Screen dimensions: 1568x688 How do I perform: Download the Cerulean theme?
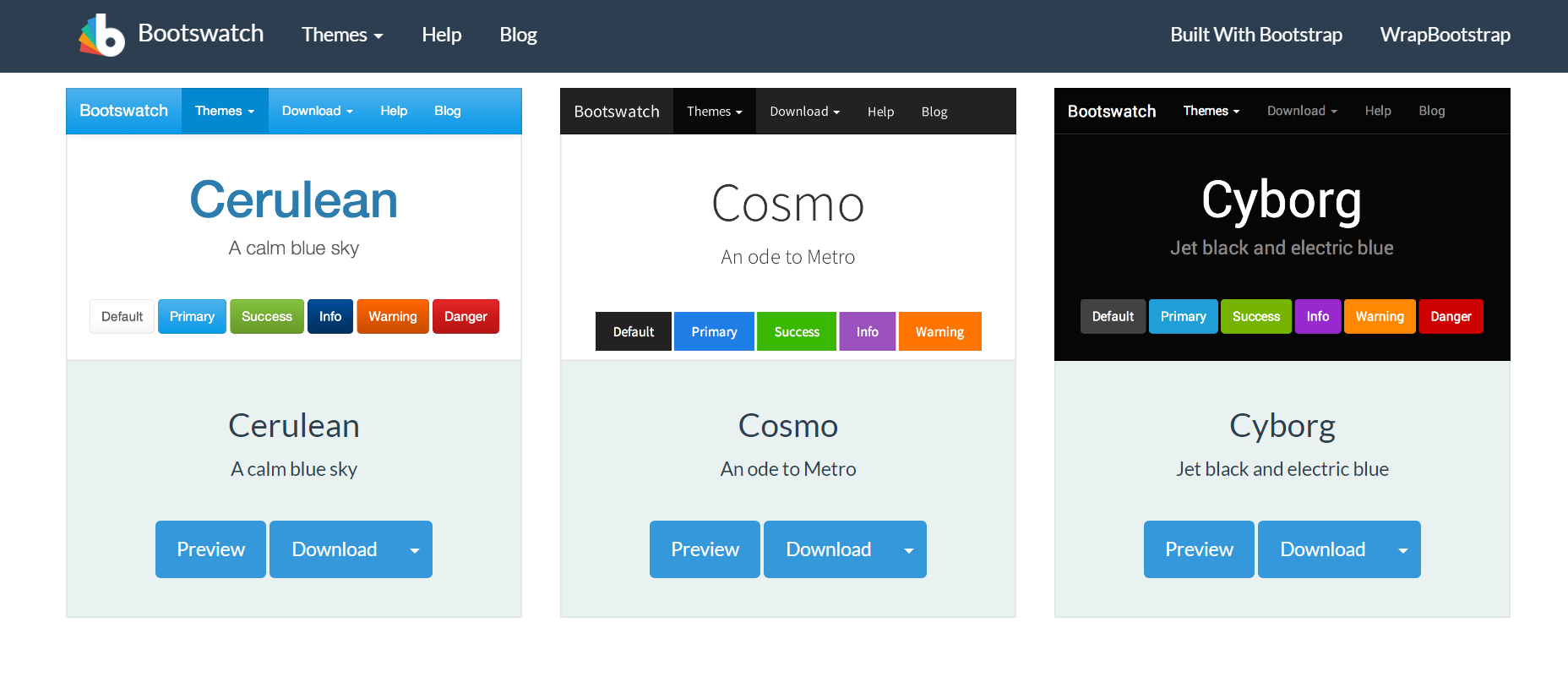[334, 549]
